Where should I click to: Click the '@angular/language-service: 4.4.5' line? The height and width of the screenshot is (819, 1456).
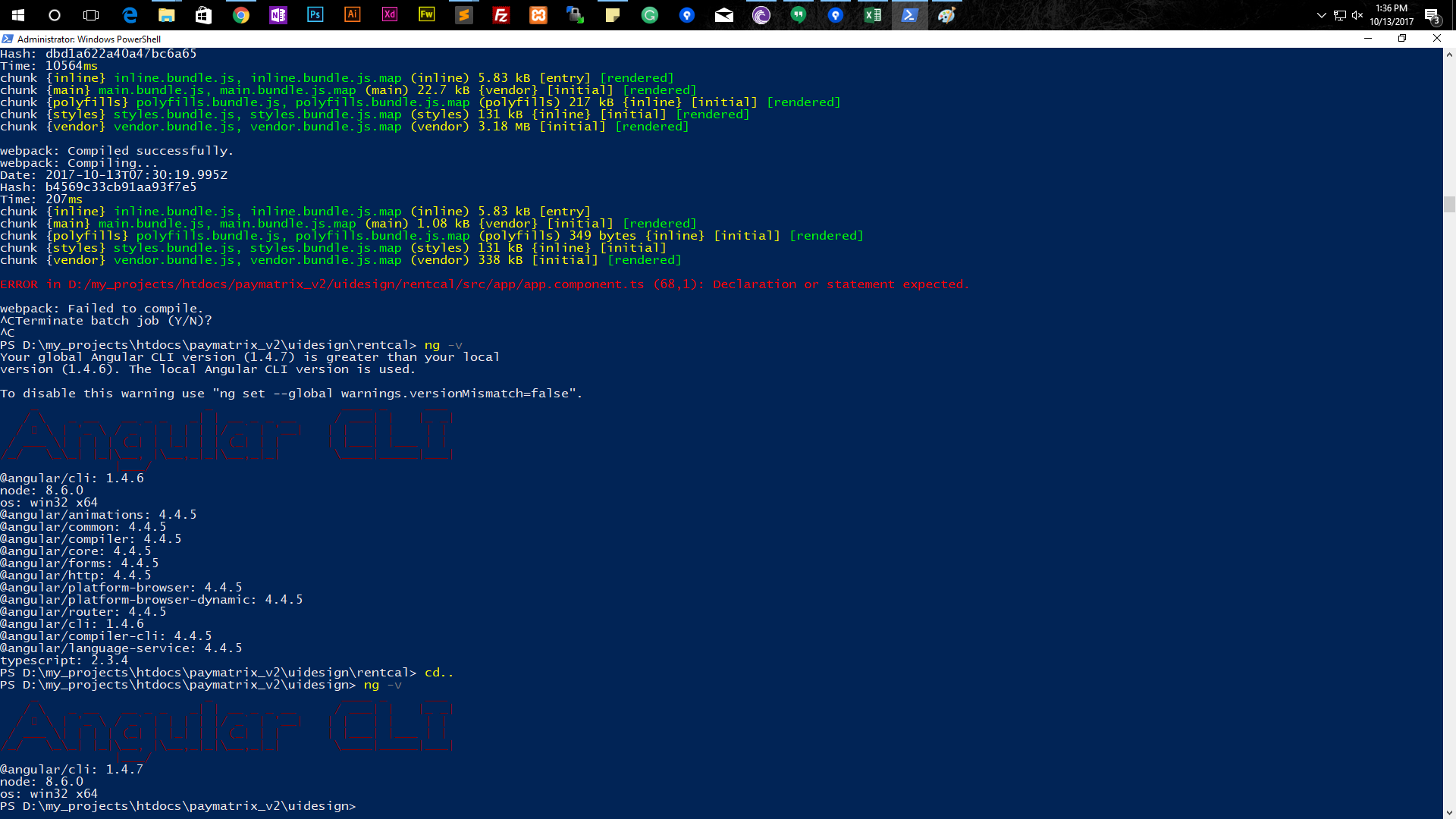[x=121, y=648]
